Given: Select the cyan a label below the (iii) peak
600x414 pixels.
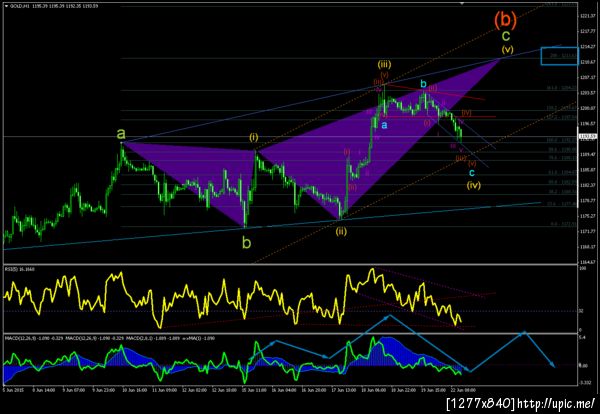Looking at the screenshot, I should coord(384,125).
